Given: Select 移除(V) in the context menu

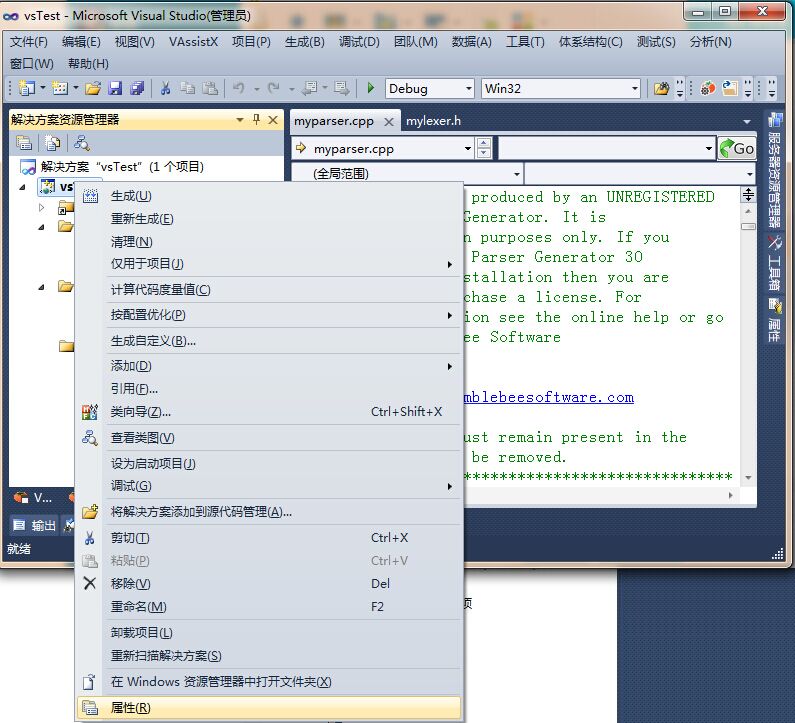Looking at the screenshot, I should 269,584.
